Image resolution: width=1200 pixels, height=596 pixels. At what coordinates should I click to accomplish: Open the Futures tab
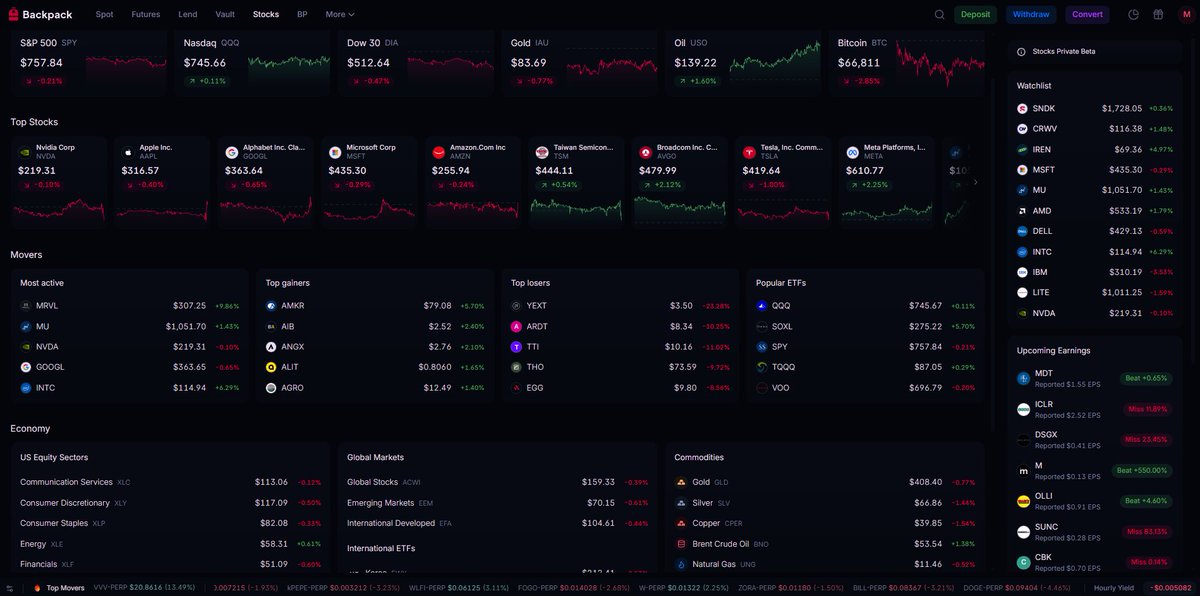point(146,14)
